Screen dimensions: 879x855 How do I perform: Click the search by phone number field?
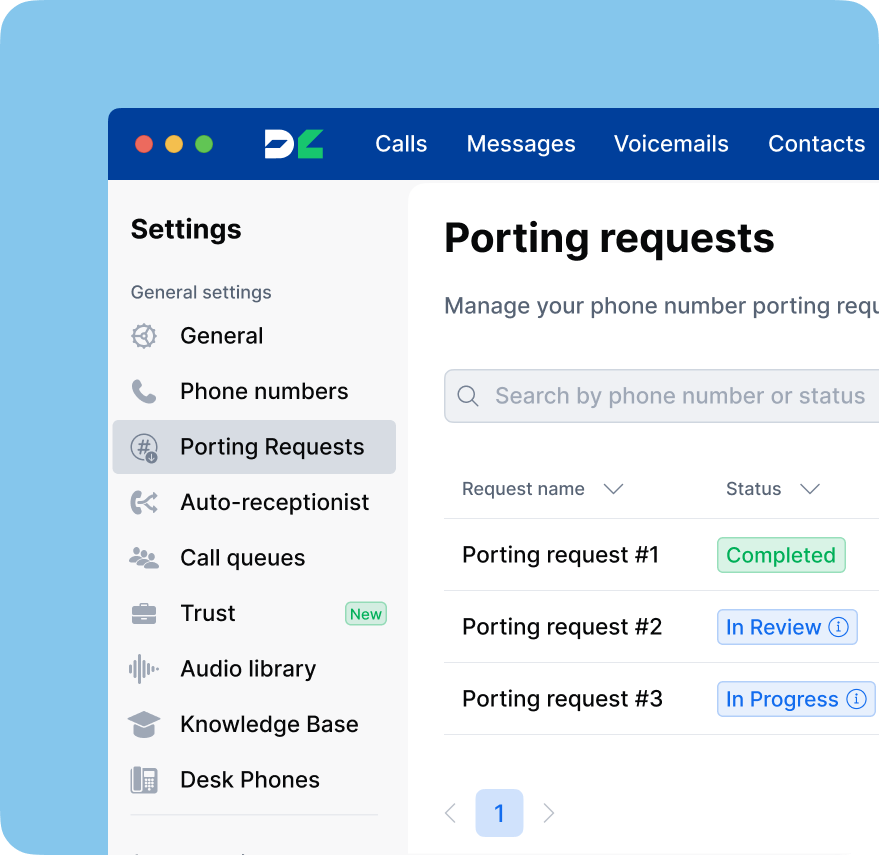pos(660,396)
